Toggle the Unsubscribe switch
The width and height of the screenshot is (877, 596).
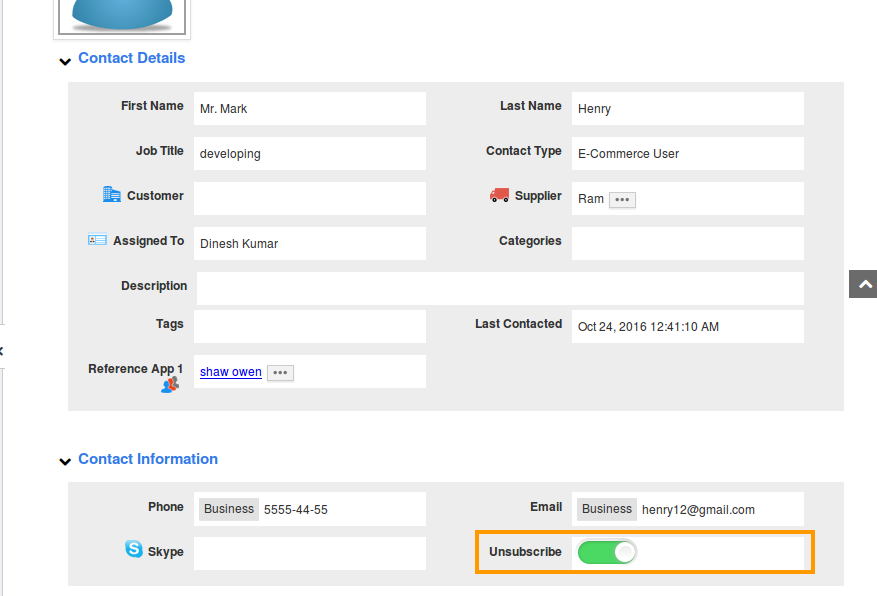coord(607,552)
